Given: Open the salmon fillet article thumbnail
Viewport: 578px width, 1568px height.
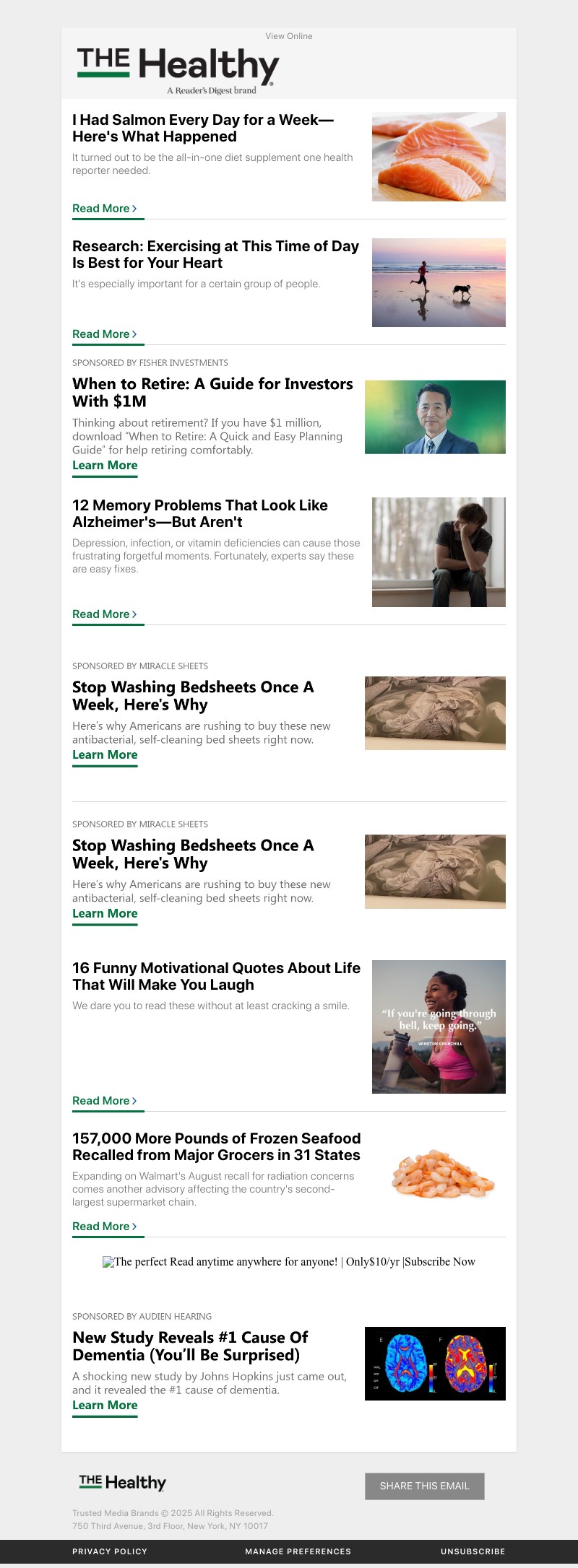Looking at the screenshot, I should (x=439, y=157).
